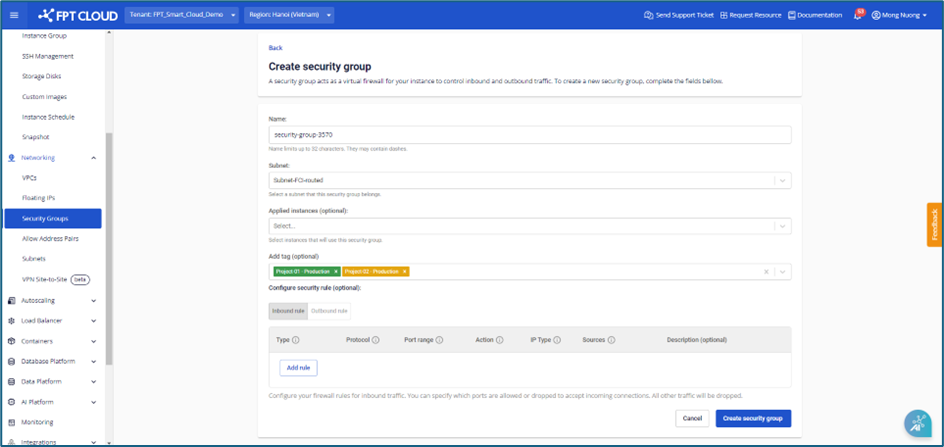
Task: Open the Tenant selector dropdown
Action: click(x=183, y=15)
